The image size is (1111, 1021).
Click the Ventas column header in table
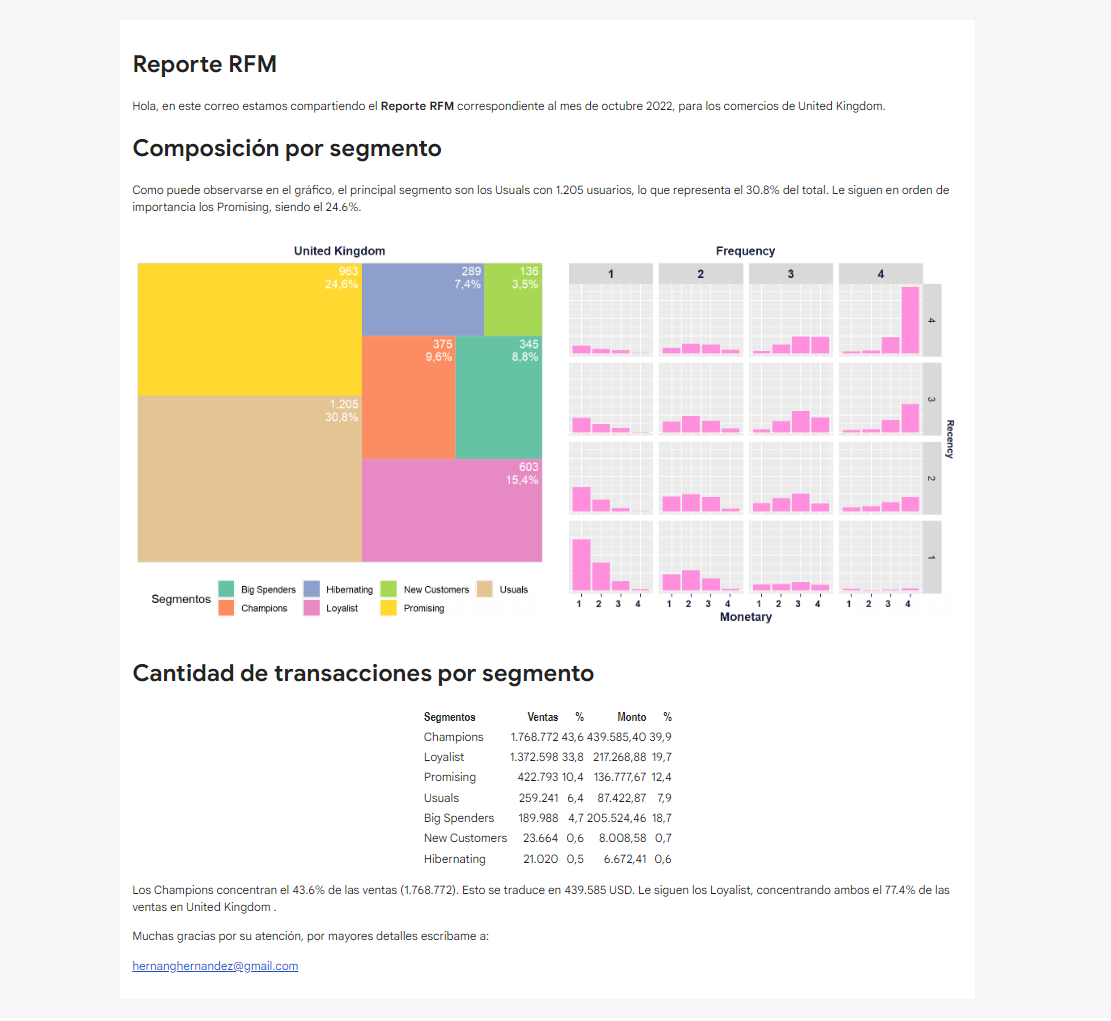tap(543, 717)
